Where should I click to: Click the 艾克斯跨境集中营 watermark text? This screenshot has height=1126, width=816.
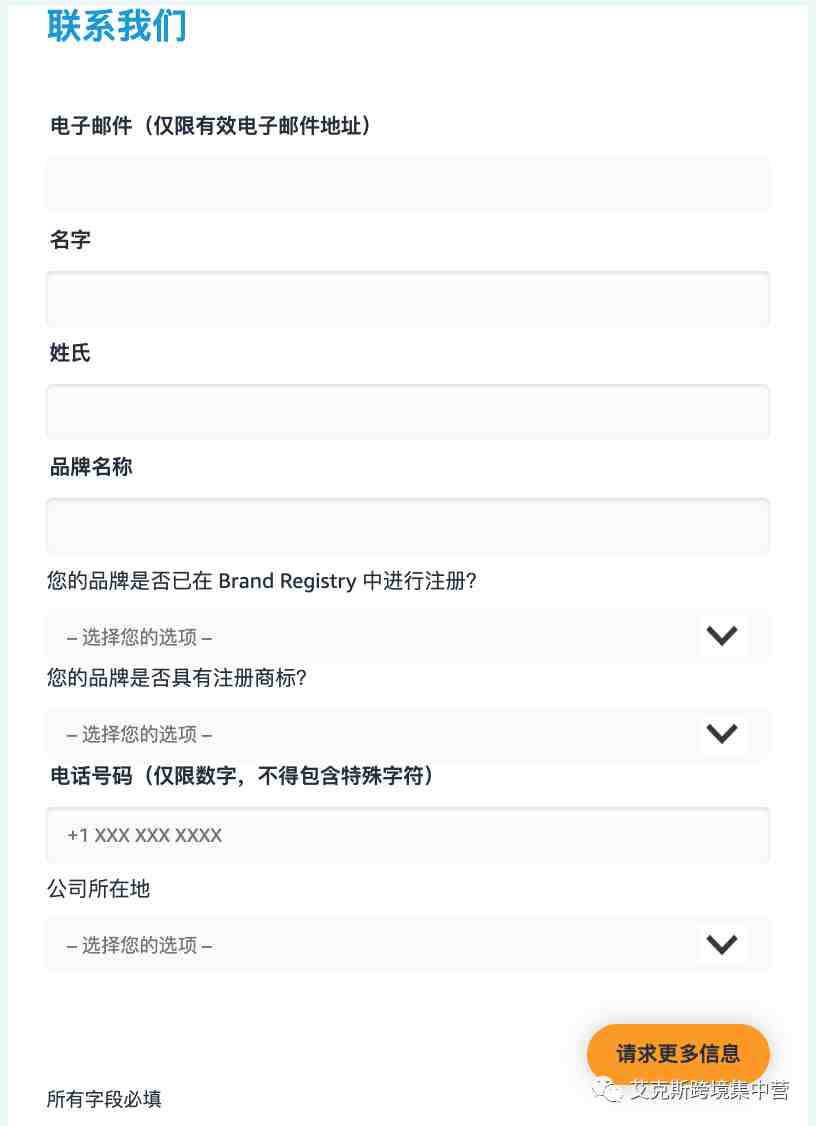pos(710,1090)
